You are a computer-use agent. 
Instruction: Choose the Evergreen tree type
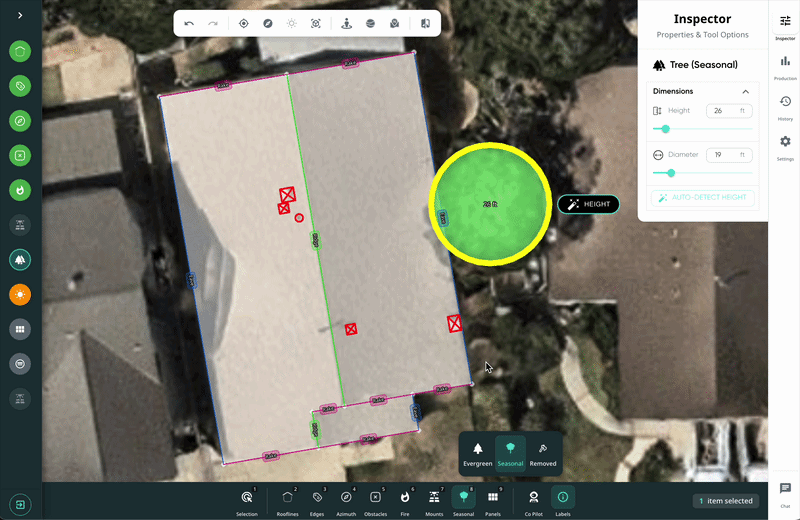[478, 453]
